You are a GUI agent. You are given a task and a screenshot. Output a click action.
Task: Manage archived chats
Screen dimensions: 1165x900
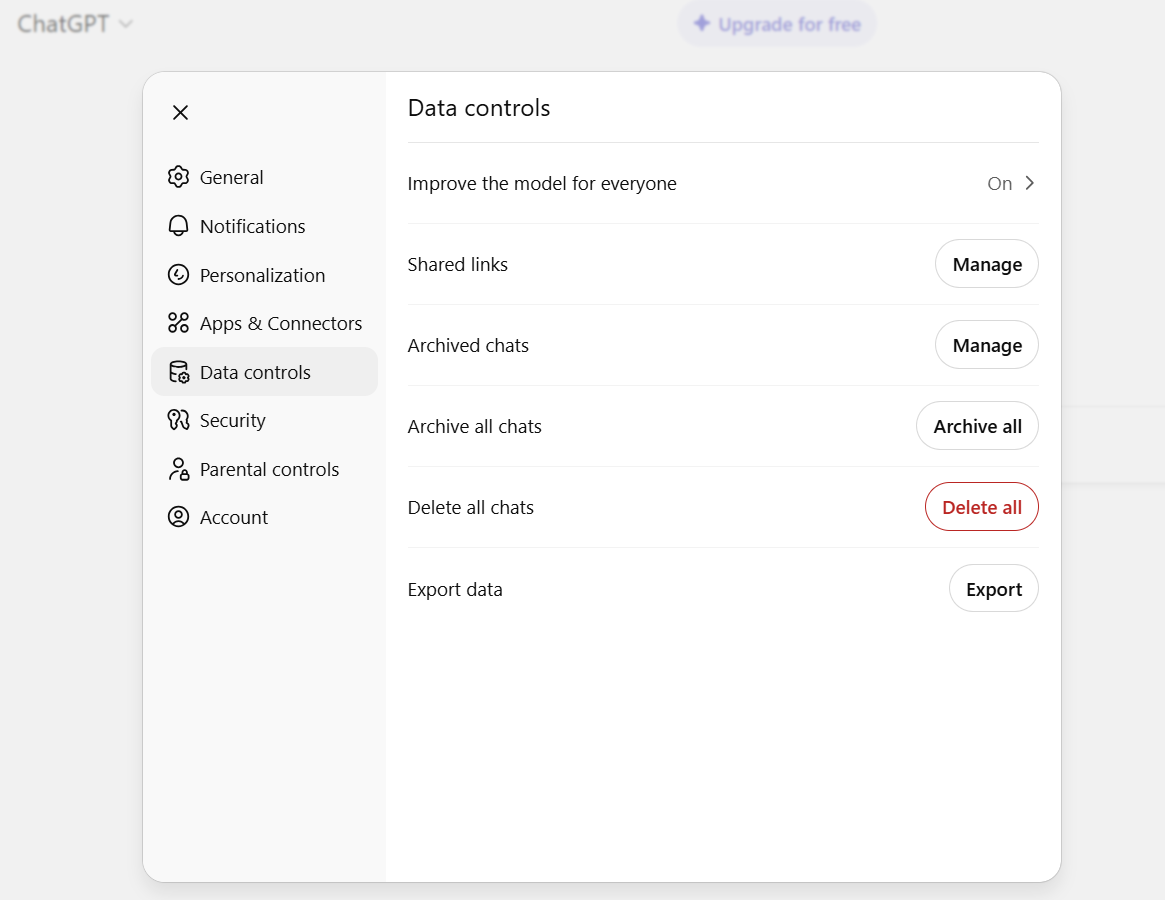(986, 345)
